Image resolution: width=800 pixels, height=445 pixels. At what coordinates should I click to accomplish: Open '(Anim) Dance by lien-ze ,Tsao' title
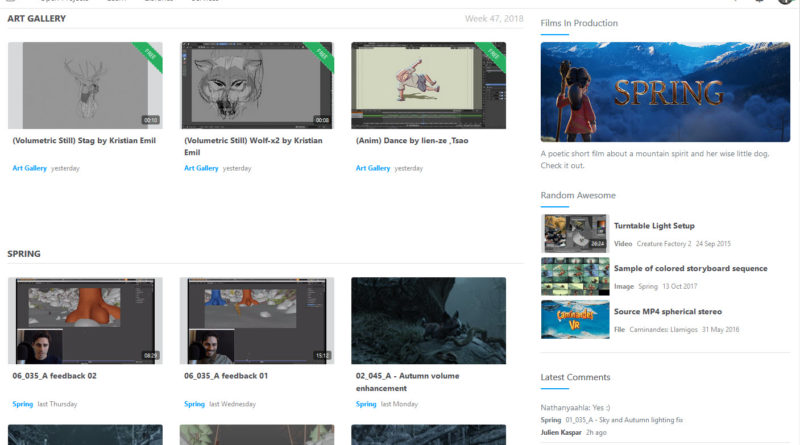point(412,140)
